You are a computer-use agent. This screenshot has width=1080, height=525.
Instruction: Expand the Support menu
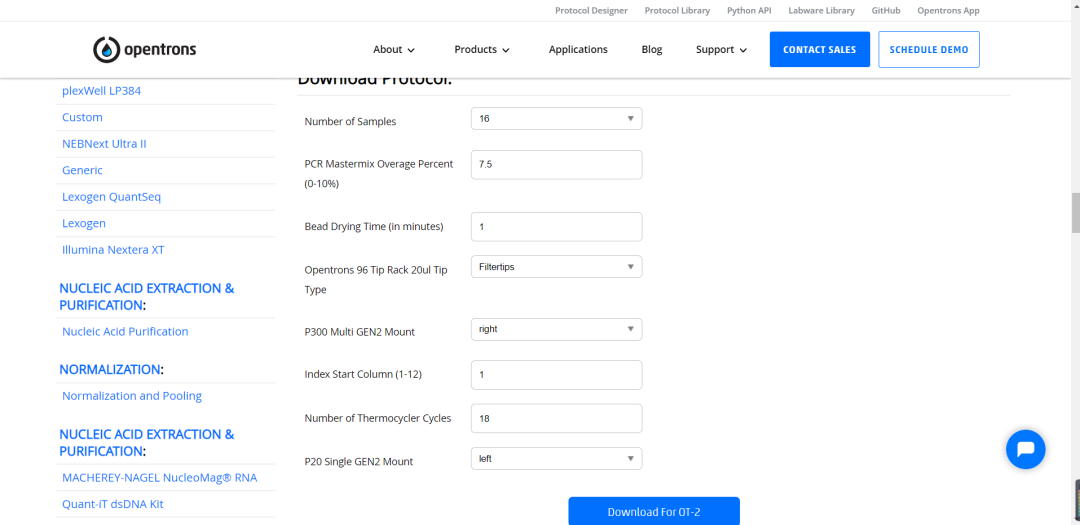[x=721, y=50]
